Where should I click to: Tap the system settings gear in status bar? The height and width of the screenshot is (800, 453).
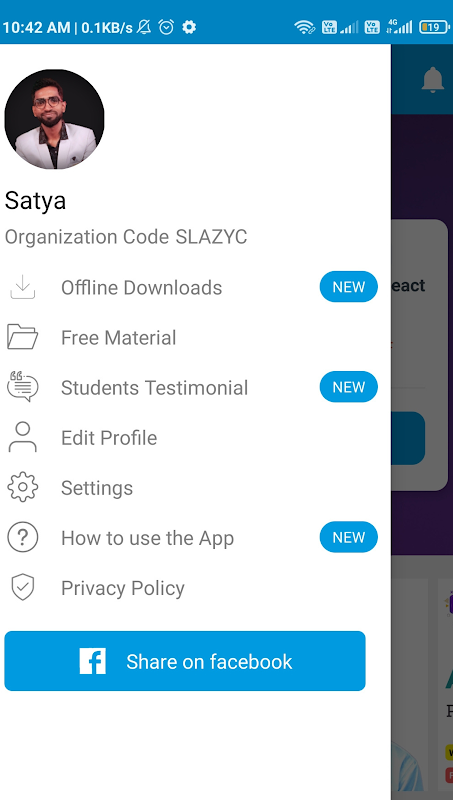189,27
